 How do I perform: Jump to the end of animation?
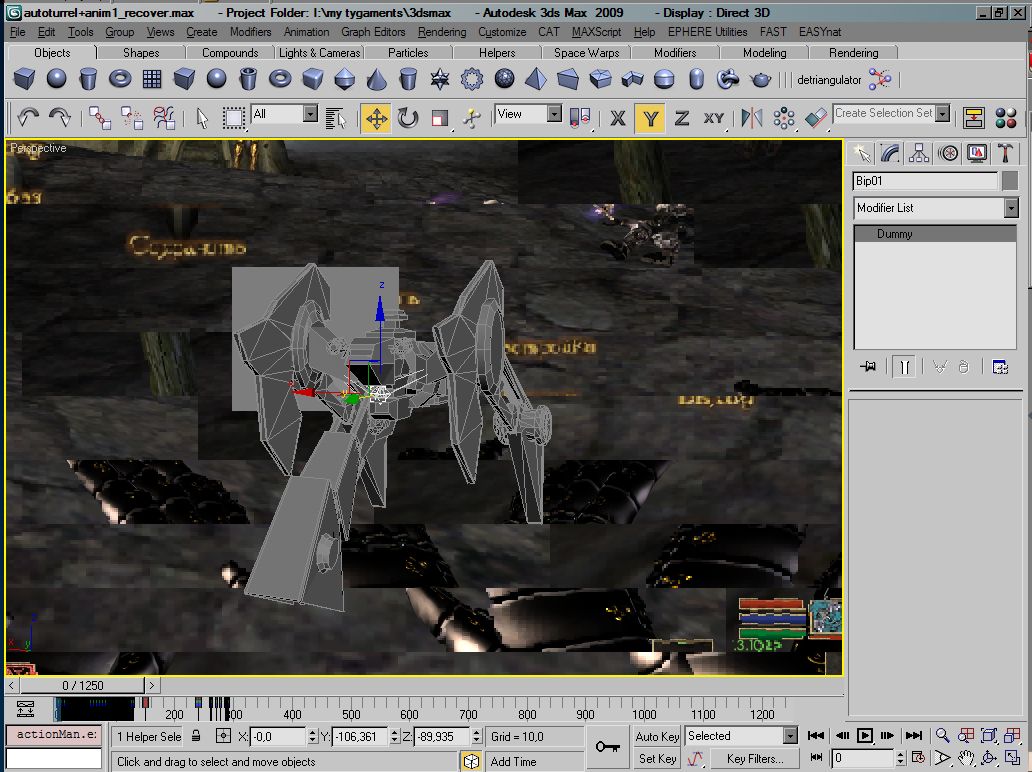914,736
